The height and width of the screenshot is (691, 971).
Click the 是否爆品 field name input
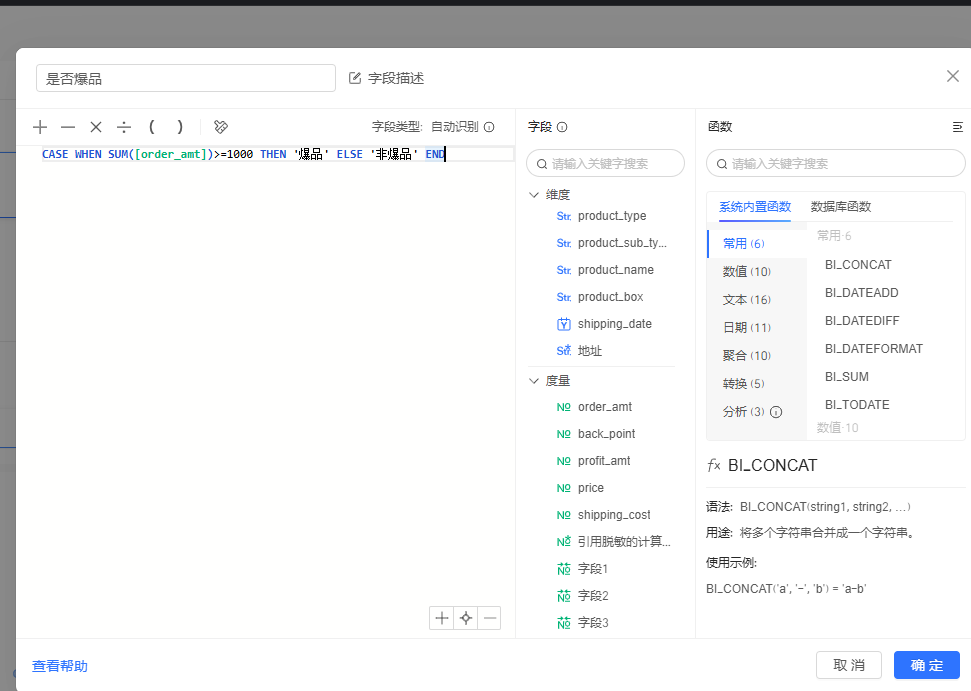[x=185, y=77]
